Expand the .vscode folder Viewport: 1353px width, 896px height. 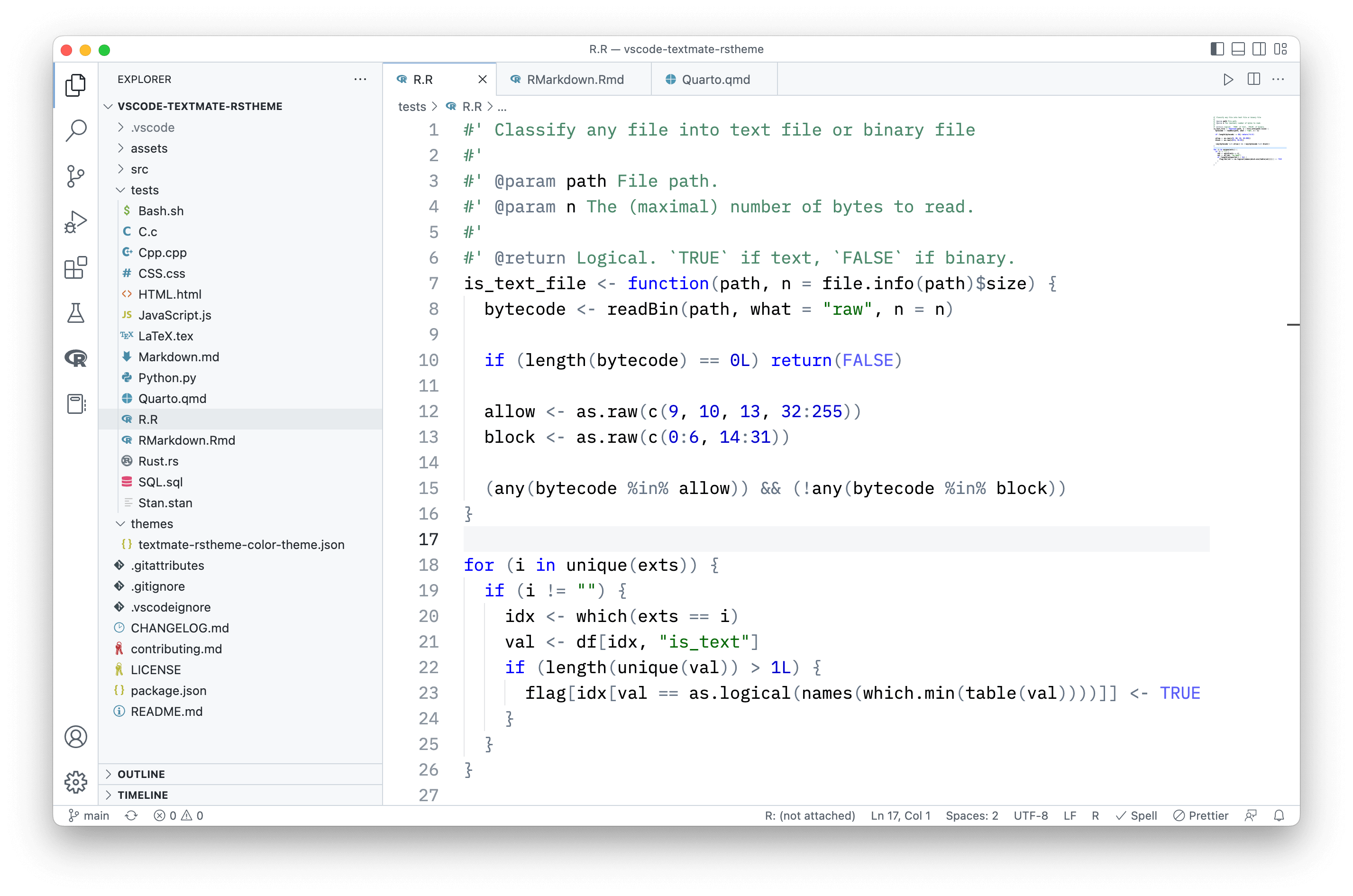pyautogui.click(x=152, y=128)
